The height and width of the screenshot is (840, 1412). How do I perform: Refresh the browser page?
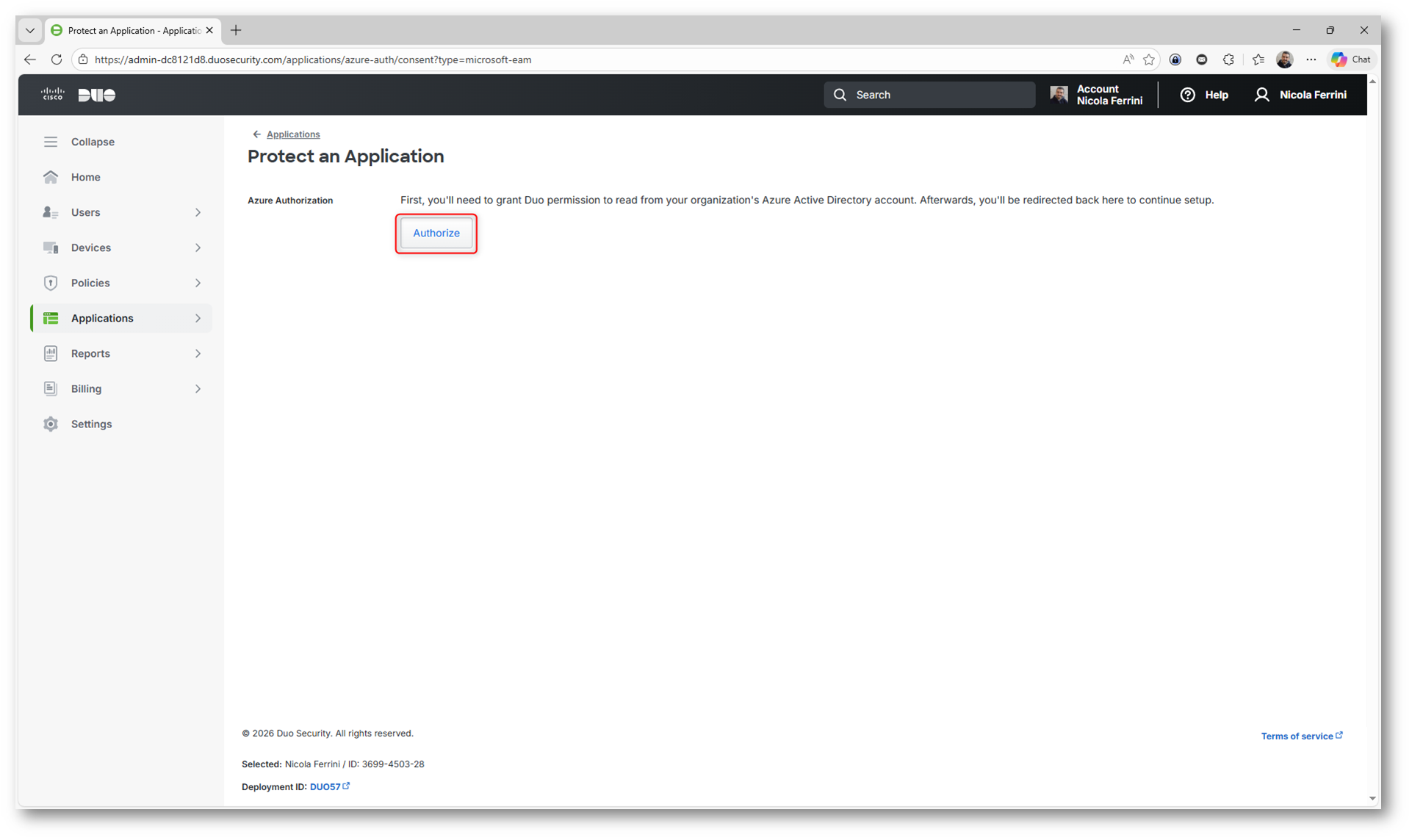pos(57,59)
